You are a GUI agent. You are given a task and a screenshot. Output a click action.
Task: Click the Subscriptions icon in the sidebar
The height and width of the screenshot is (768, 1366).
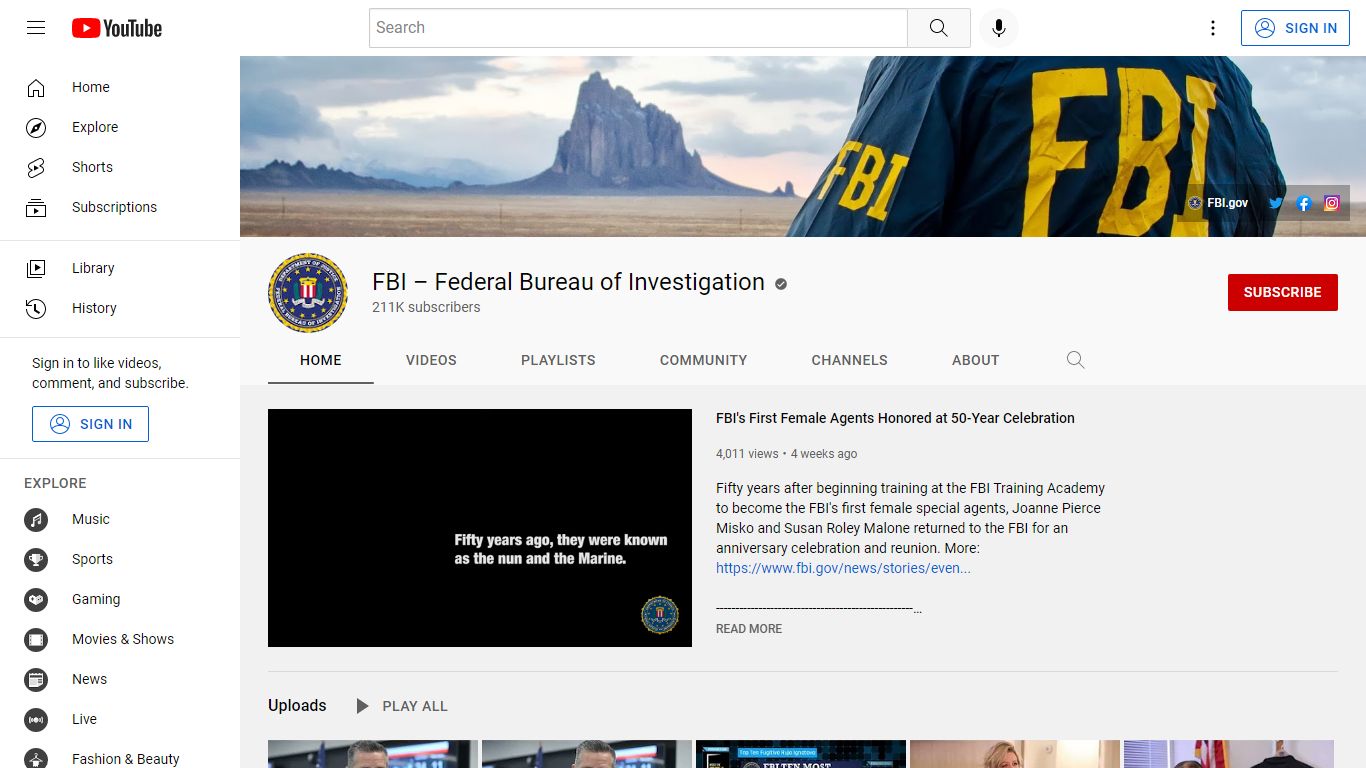[x=36, y=207]
